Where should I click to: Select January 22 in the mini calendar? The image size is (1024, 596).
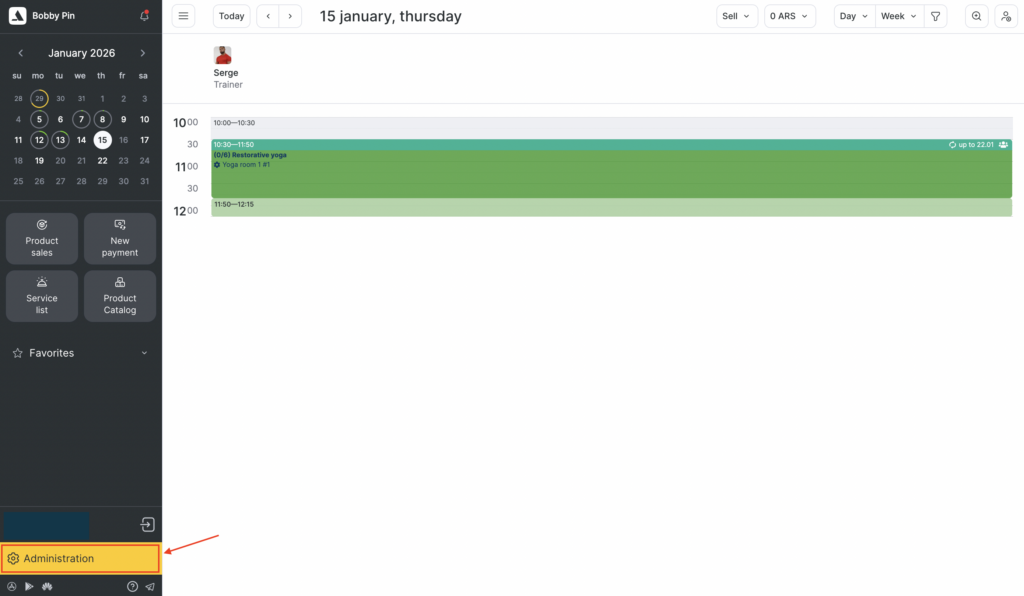coord(102,160)
